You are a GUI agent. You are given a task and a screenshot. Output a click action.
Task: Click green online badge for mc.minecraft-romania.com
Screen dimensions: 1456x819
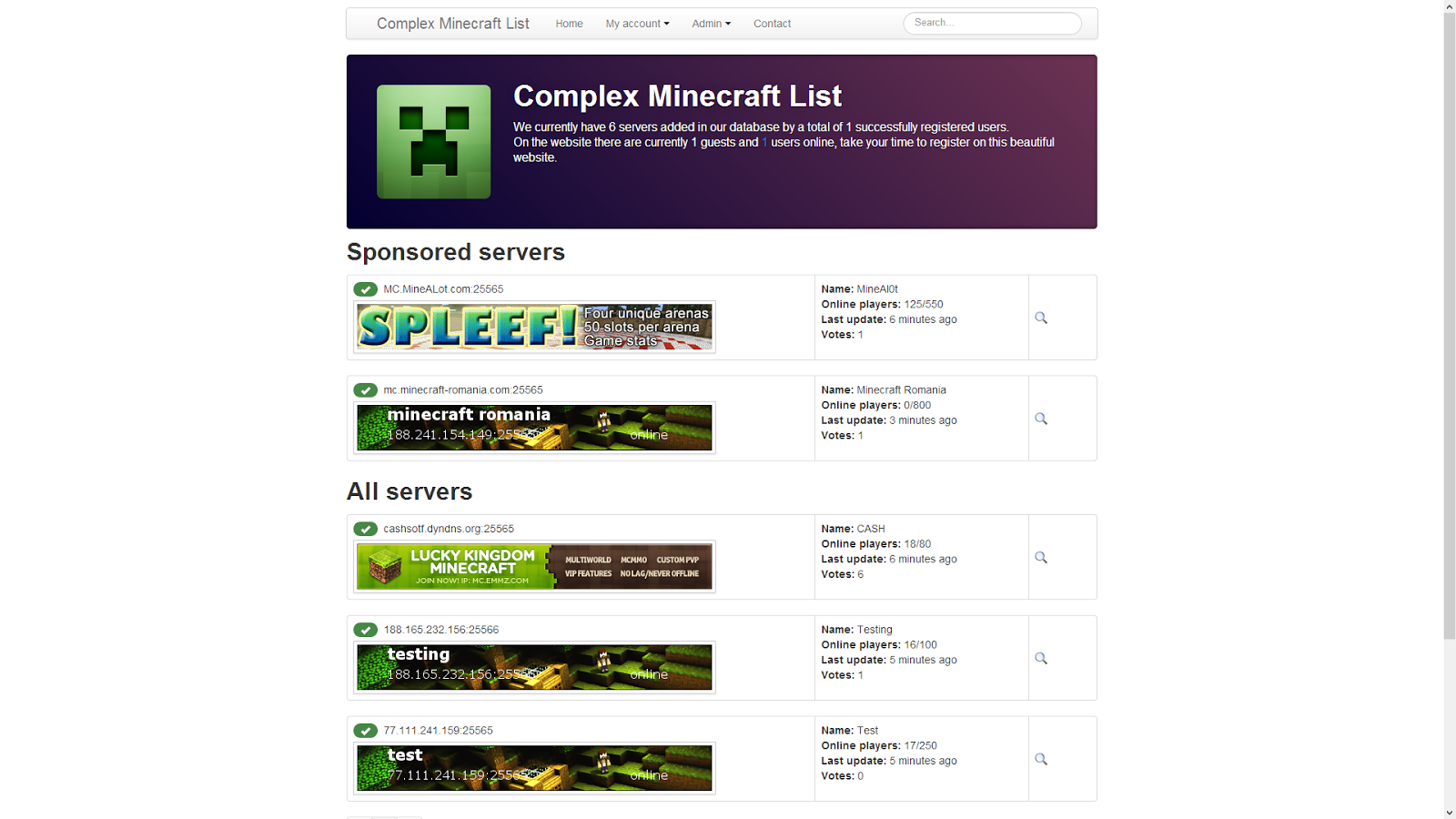365,390
